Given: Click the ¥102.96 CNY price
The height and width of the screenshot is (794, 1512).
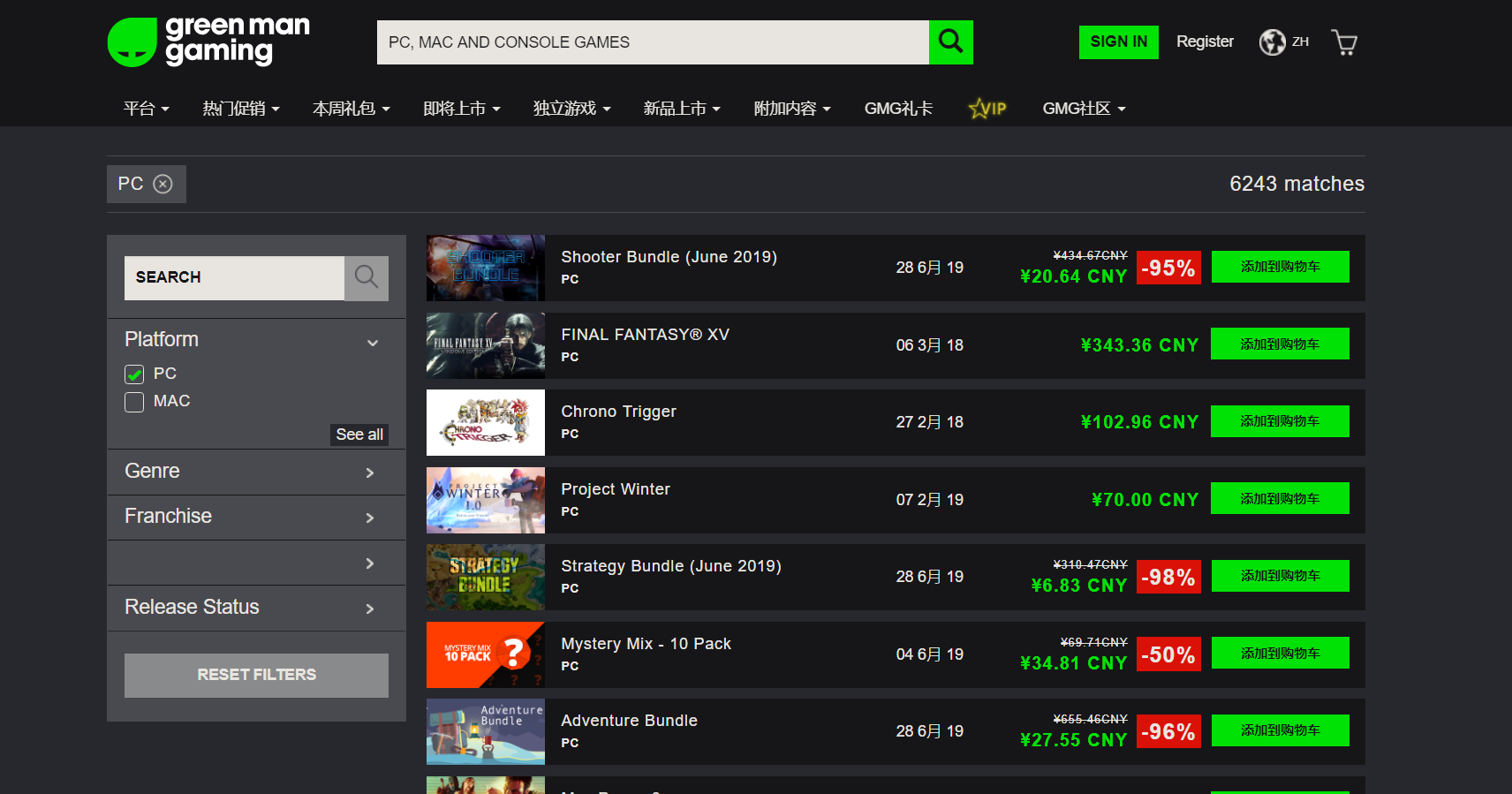Looking at the screenshot, I should pyautogui.click(x=1139, y=422).
